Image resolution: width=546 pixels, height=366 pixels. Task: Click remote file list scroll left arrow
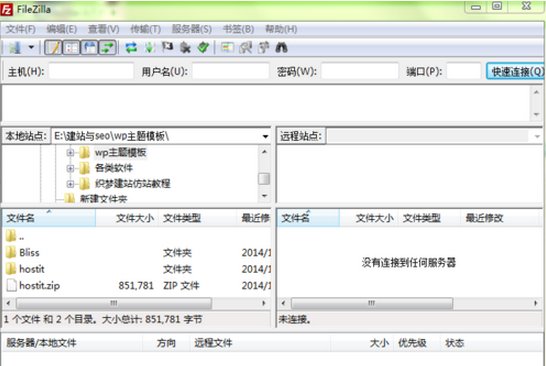pyautogui.click(x=283, y=303)
